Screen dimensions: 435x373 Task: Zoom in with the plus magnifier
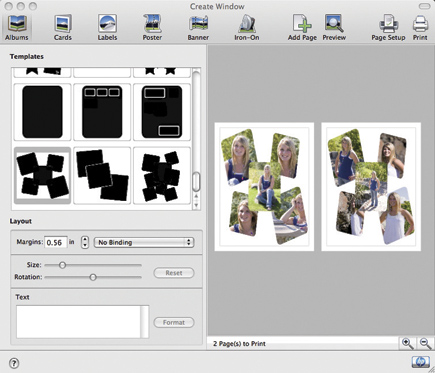[x=407, y=343]
